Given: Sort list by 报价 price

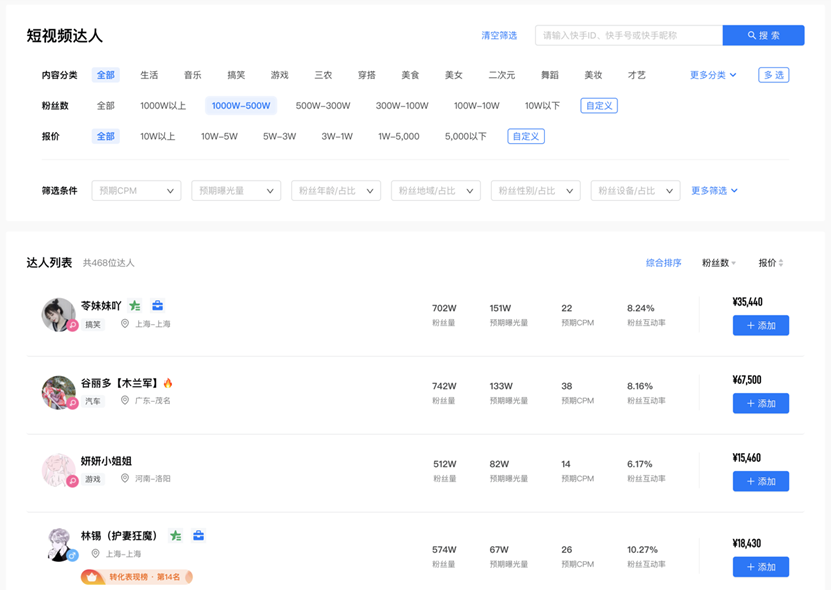Looking at the screenshot, I should pos(770,263).
